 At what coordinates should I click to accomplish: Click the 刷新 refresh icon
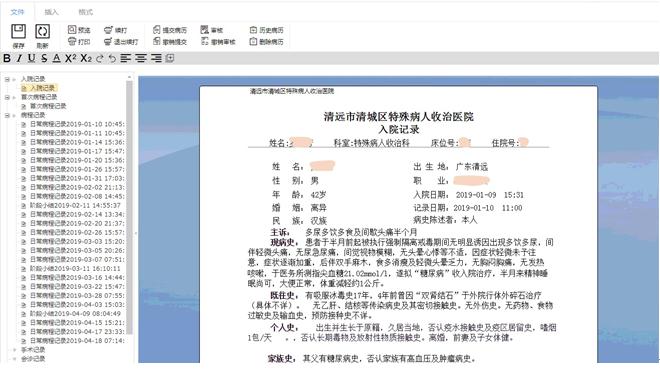pos(43,32)
